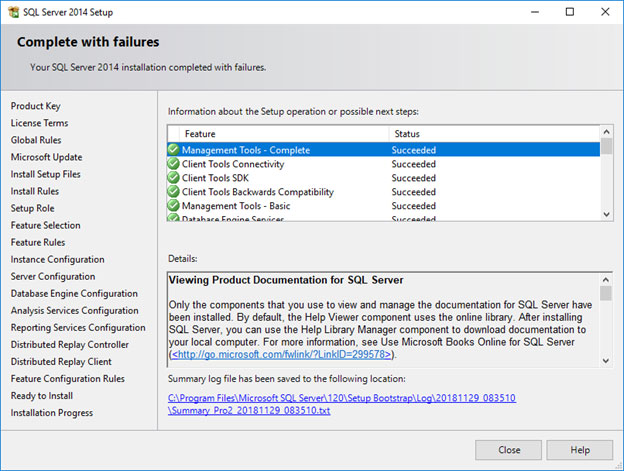Click the feature list scroll down arrow

[606, 214]
